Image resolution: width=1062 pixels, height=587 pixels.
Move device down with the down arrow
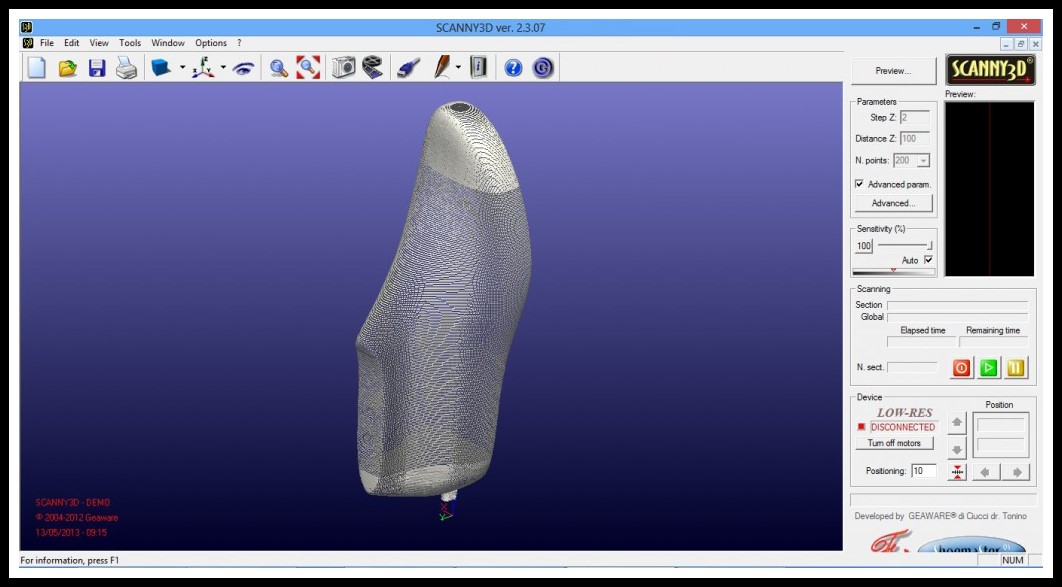pyautogui.click(x=956, y=449)
